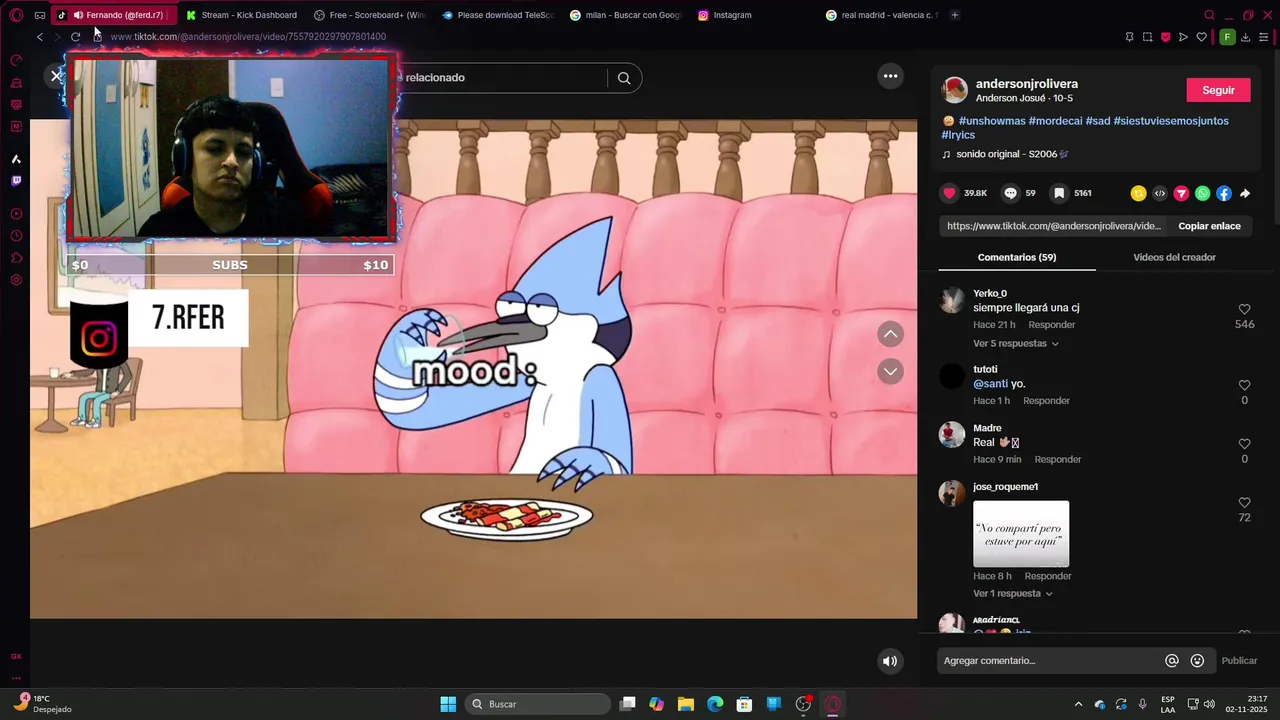Screen dimensions: 1280x720
Task: Like the video with the heart icon
Action: coord(949,193)
